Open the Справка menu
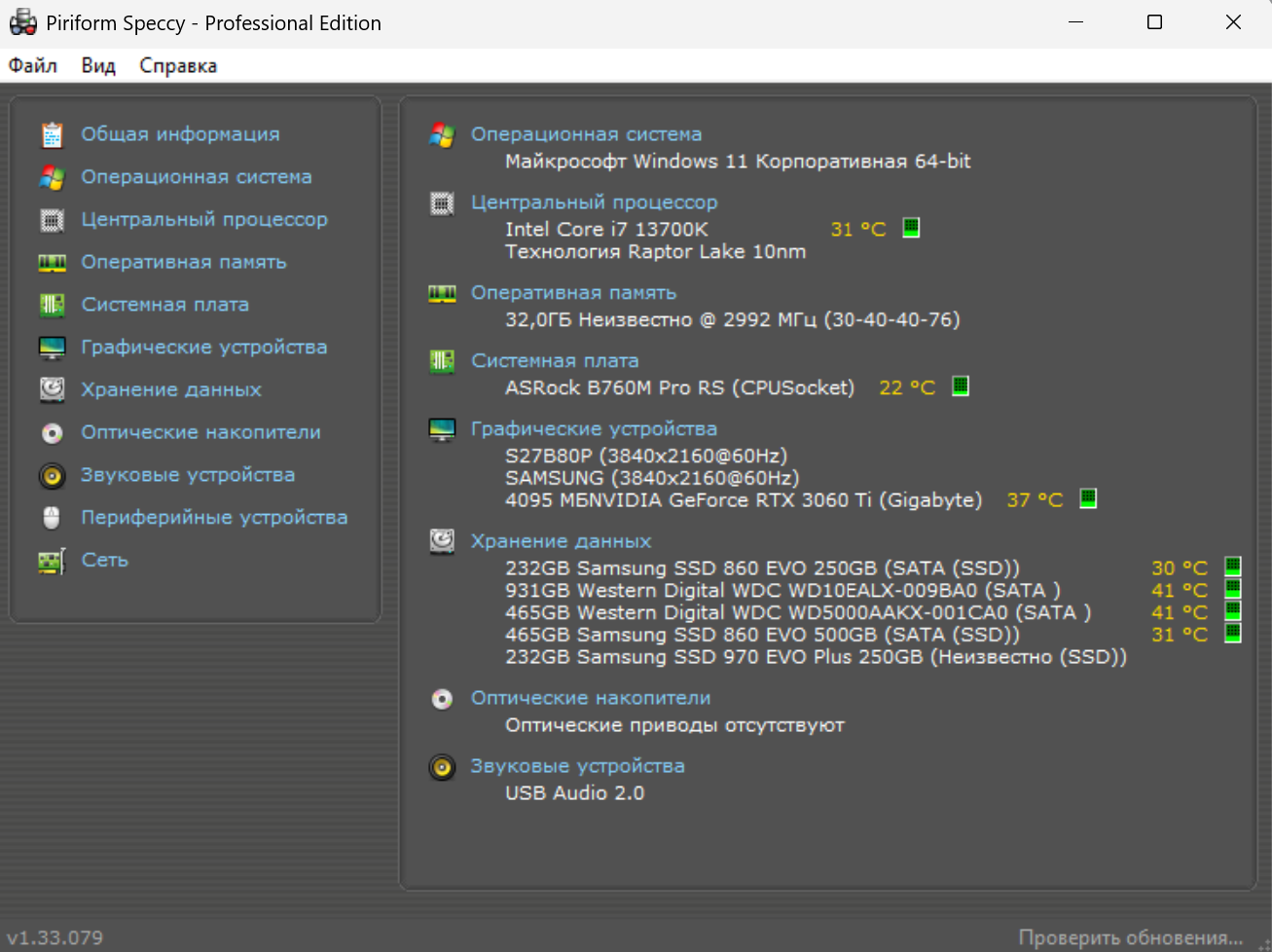Image resolution: width=1272 pixels, height=952 pixels. [x=178, y=65]
